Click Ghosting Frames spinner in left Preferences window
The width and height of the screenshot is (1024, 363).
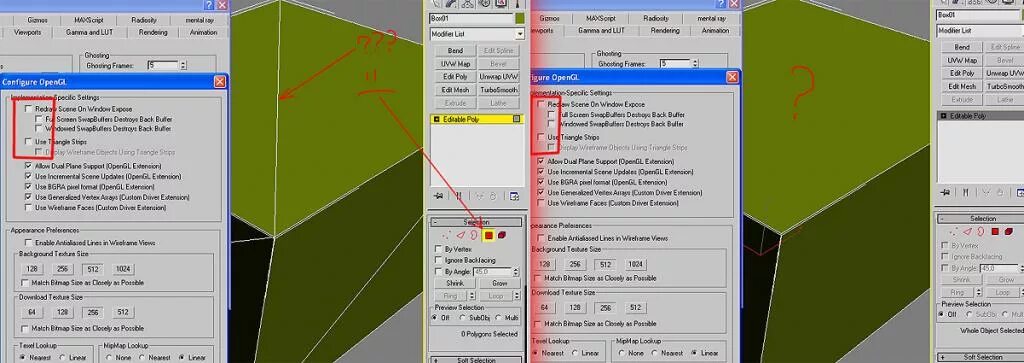[x=183, y=65]
